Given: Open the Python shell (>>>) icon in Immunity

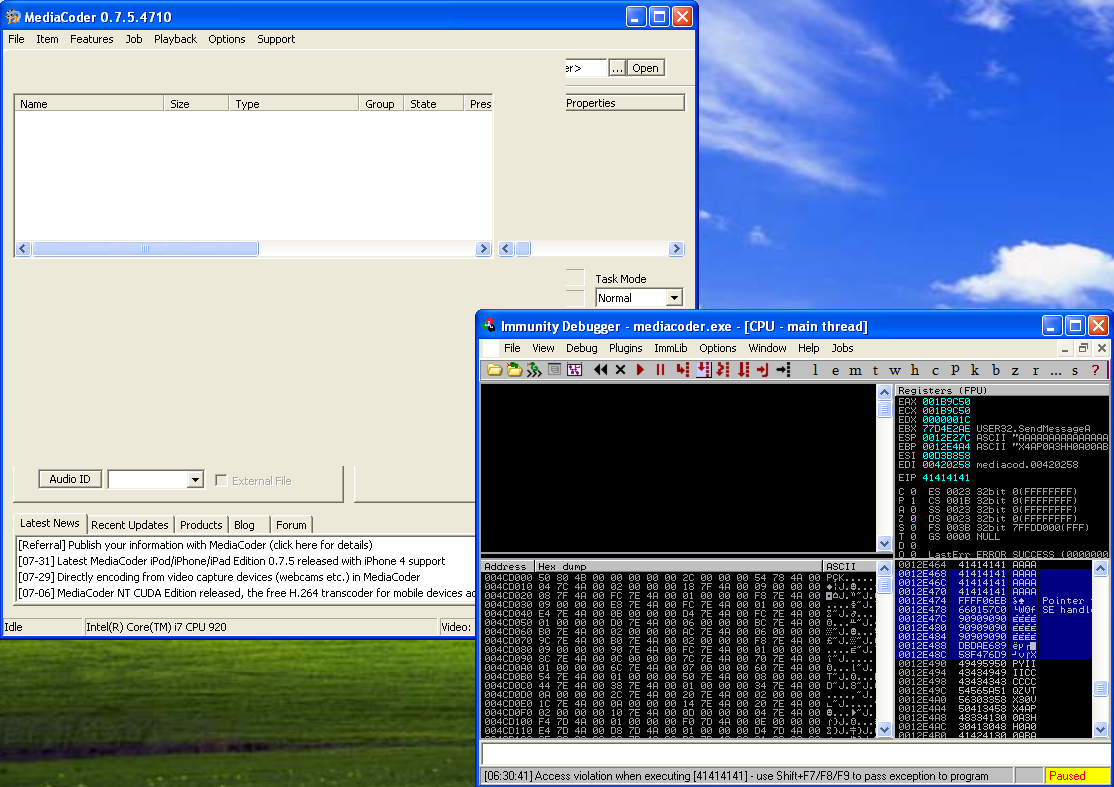Looking at the screenshot, I should 534,370.
